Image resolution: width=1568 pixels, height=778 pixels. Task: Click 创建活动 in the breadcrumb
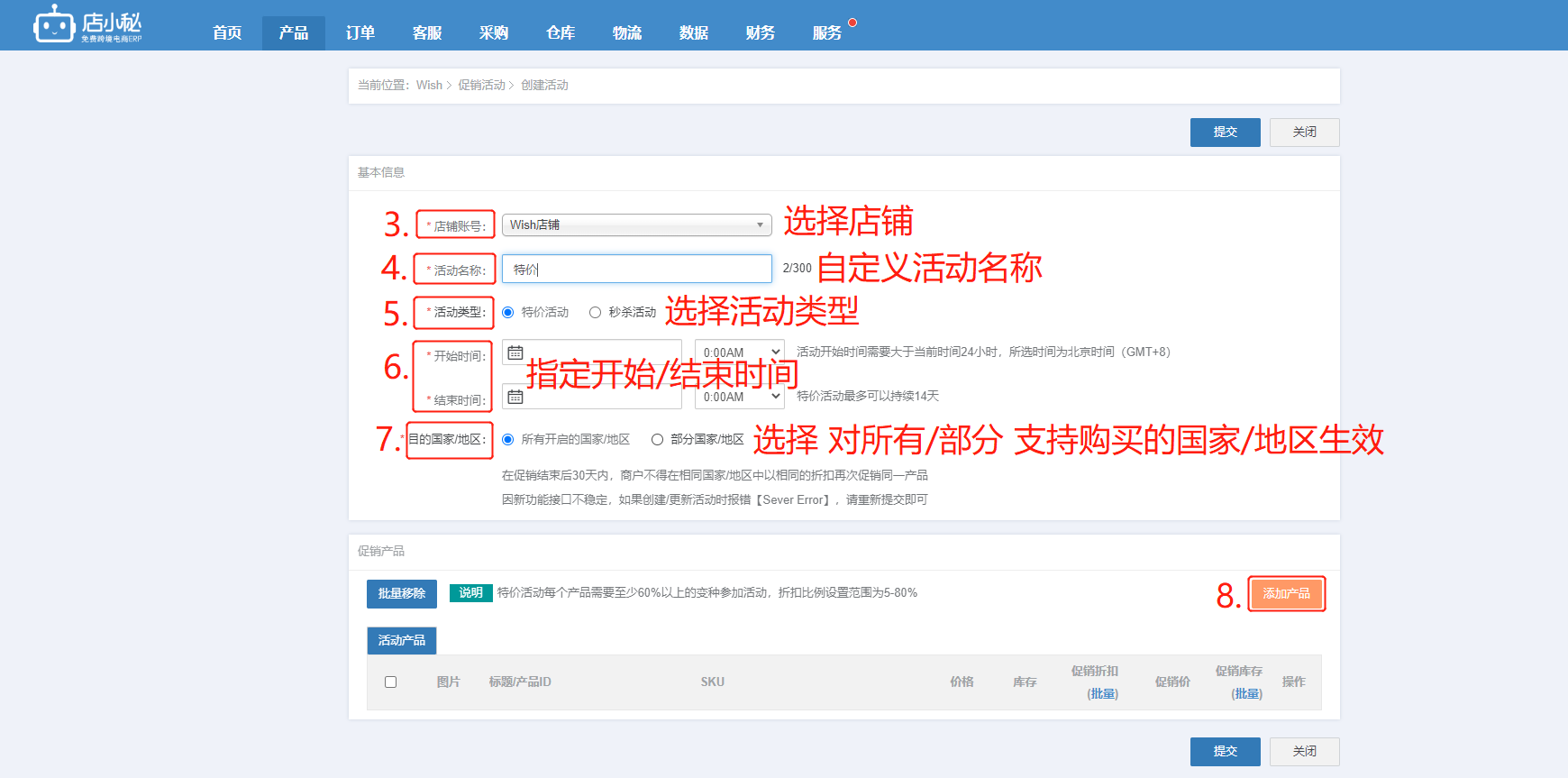(x=544, y=86)
